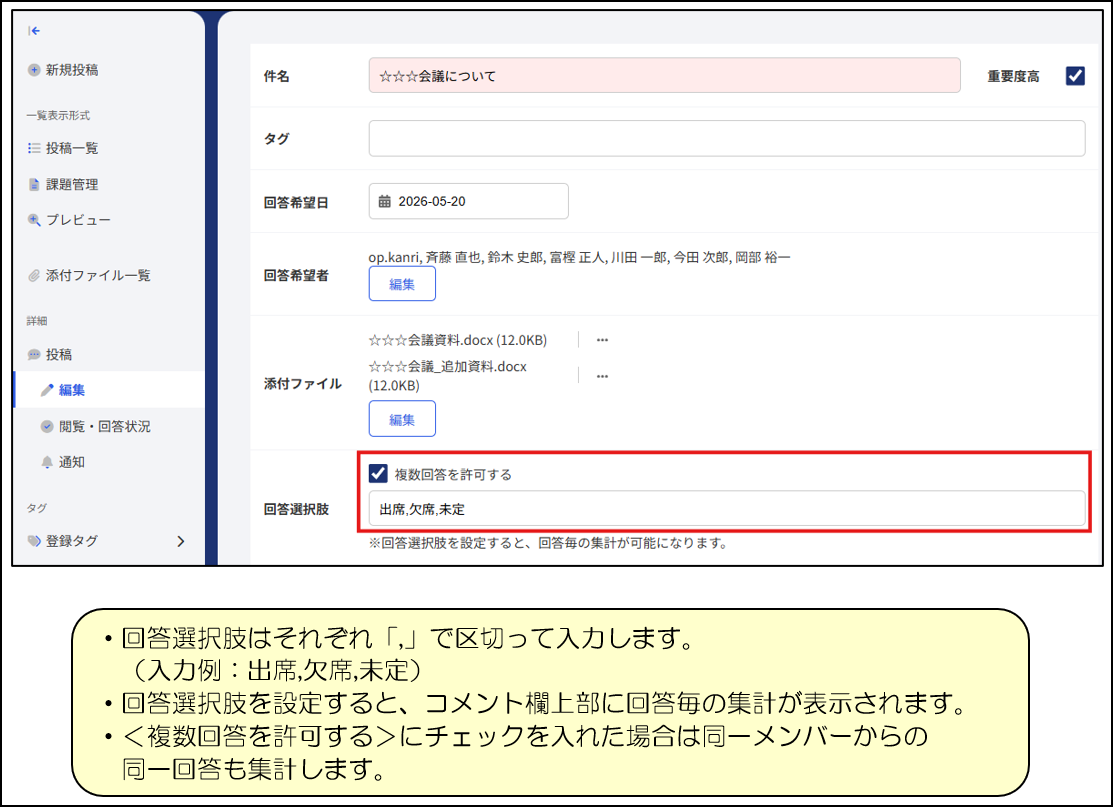The height and width of the screenshot is (807, 1113).
Task: Click the note text under 回答選択肢
Action: coord(548,543)
